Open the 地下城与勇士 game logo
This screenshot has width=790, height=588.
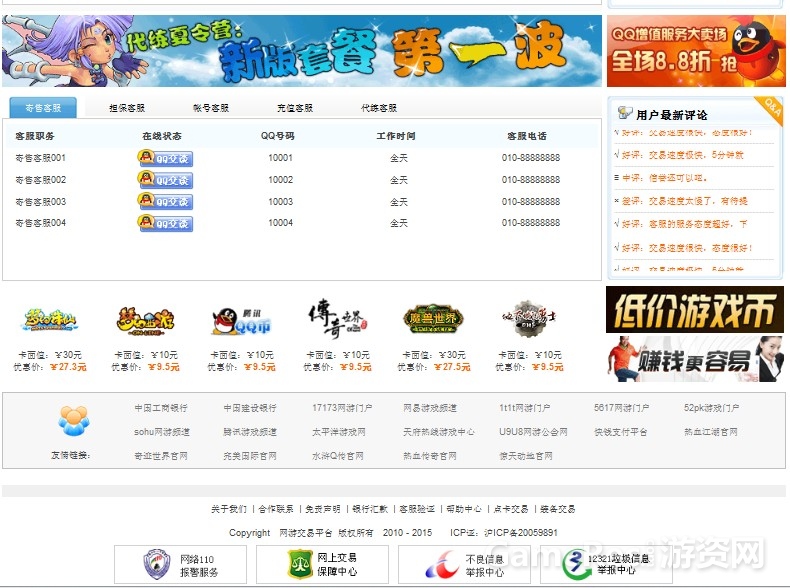529,318
